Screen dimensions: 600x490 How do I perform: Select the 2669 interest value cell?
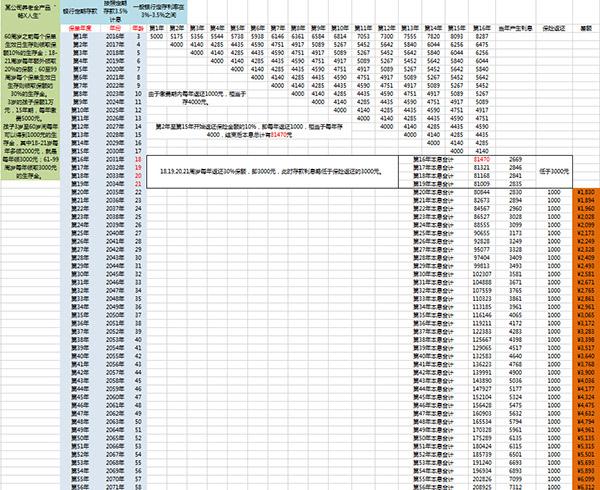point(515,159)
